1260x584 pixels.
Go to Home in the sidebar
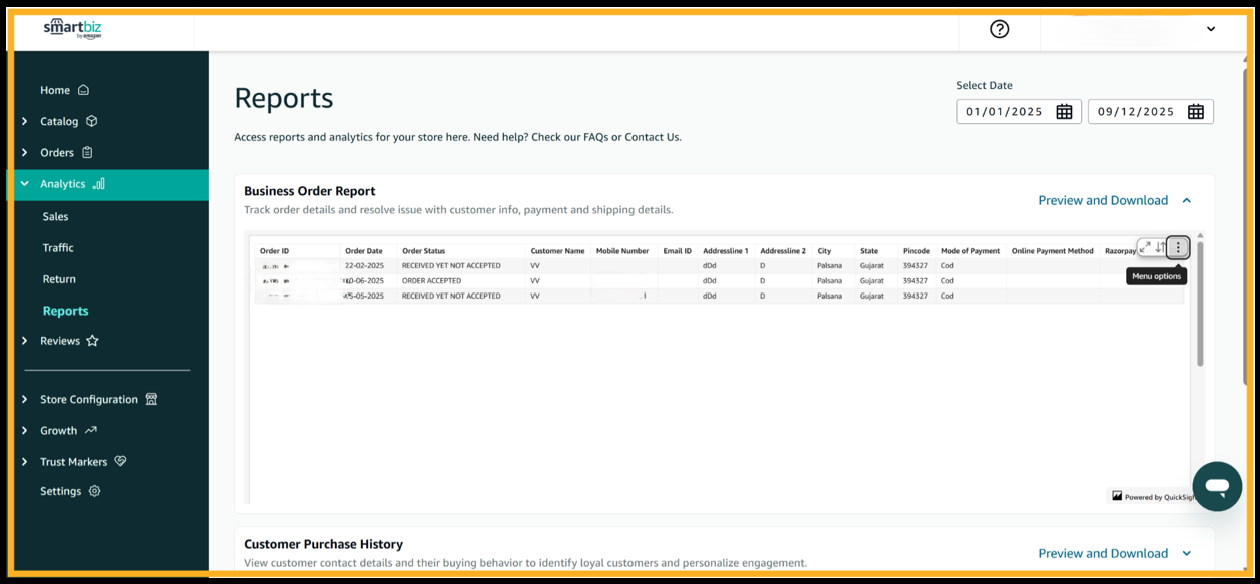click(55, 90)
